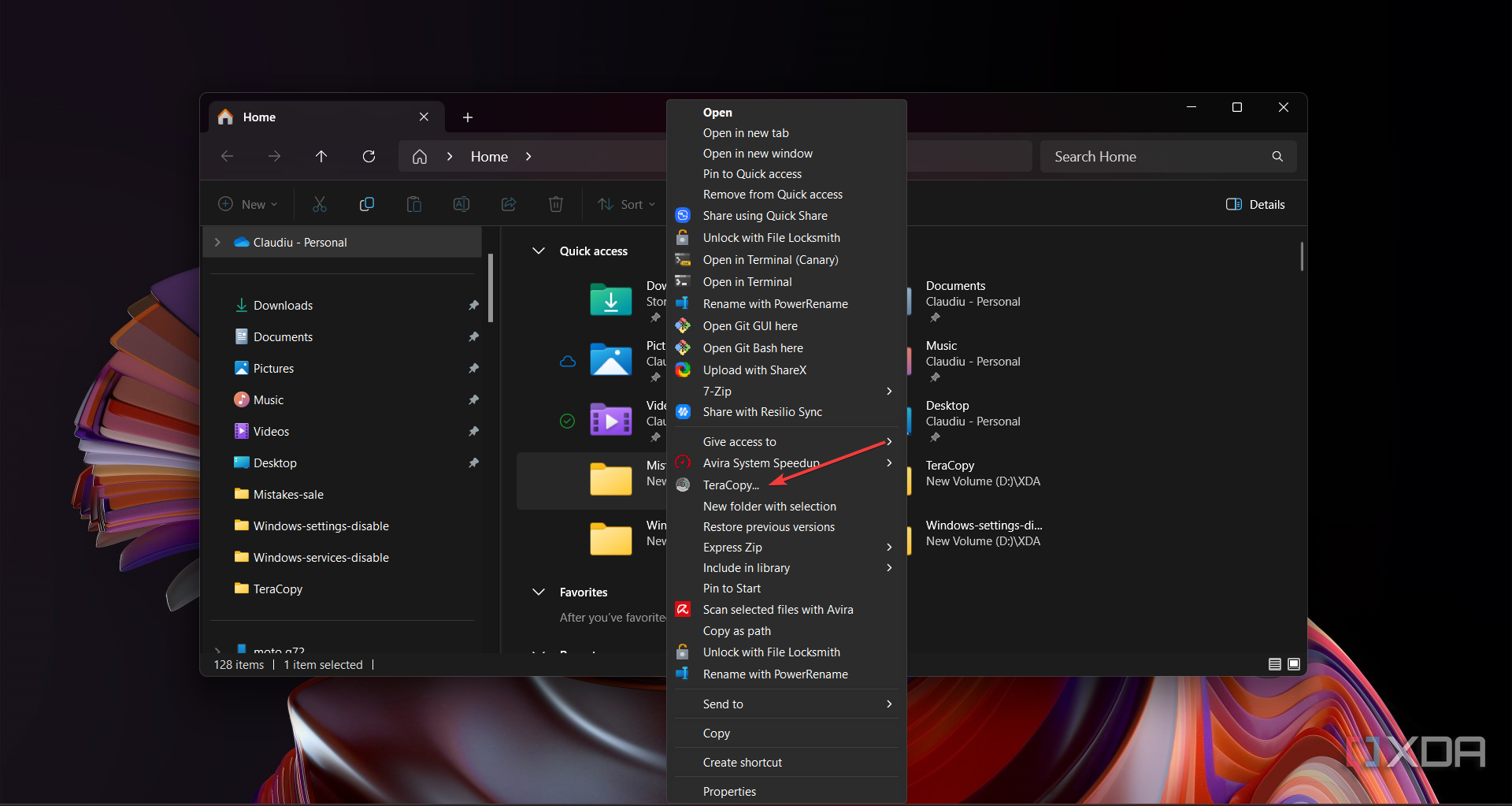Click the Delete trash icon
The width and height of the screenshot is (1512, 806).
(x=555, y=204)
